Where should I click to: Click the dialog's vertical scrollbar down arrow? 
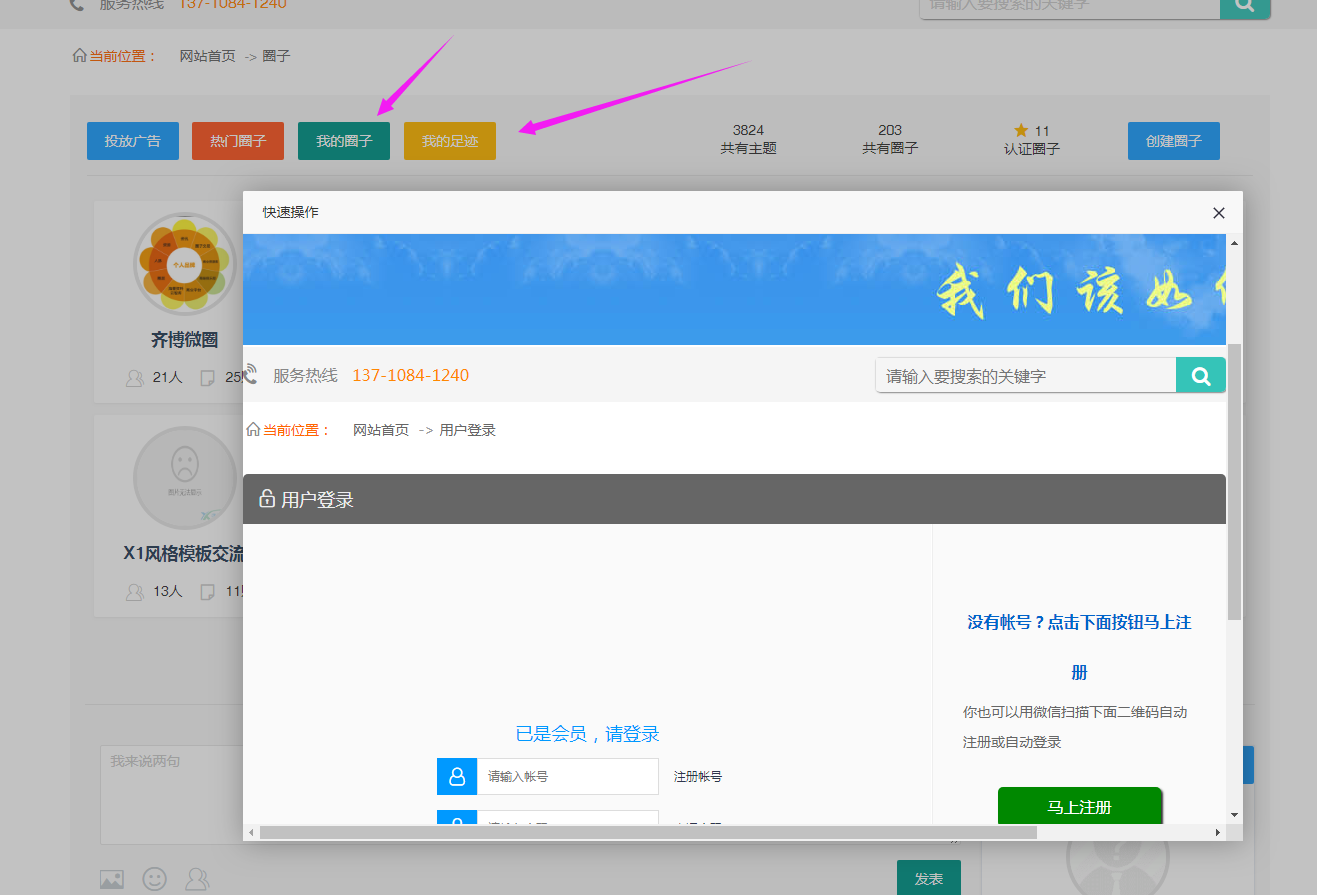[1234, 815]
